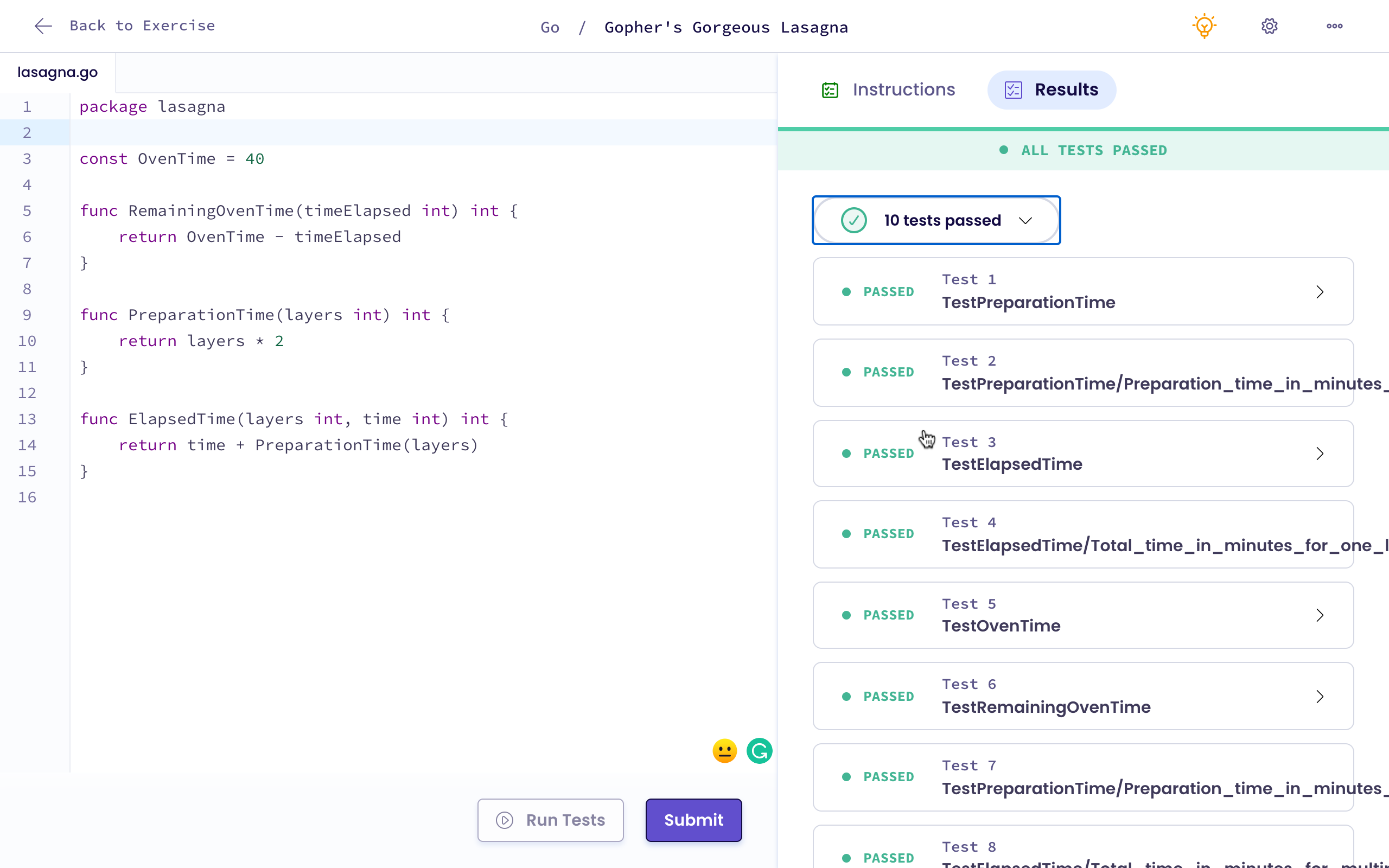This screenshot has width=1389, height=868.
Task: Open Test 2 Preparation_time_in_minutes result
Action: (1083, 373)
